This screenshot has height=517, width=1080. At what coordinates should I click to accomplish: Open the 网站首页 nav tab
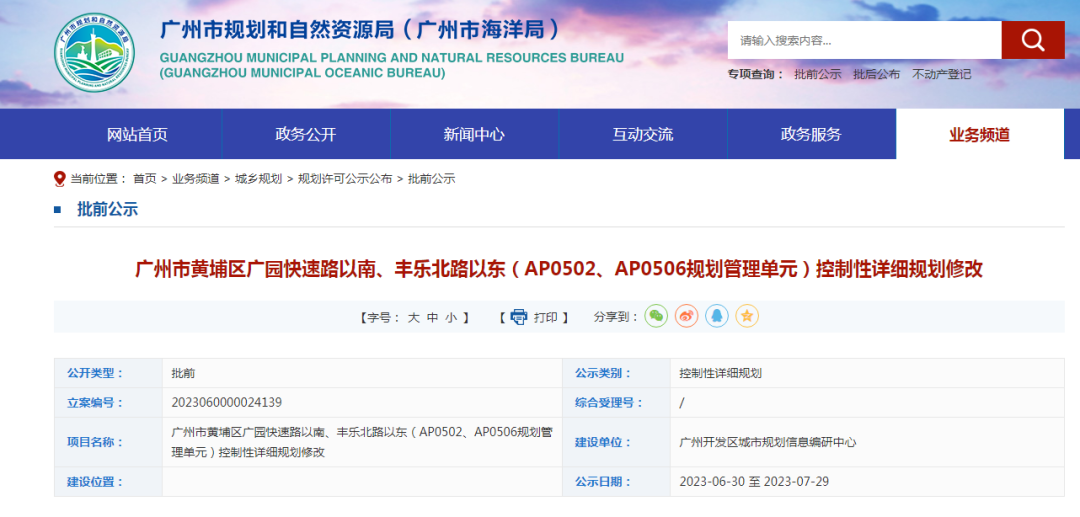coord(137,134)
